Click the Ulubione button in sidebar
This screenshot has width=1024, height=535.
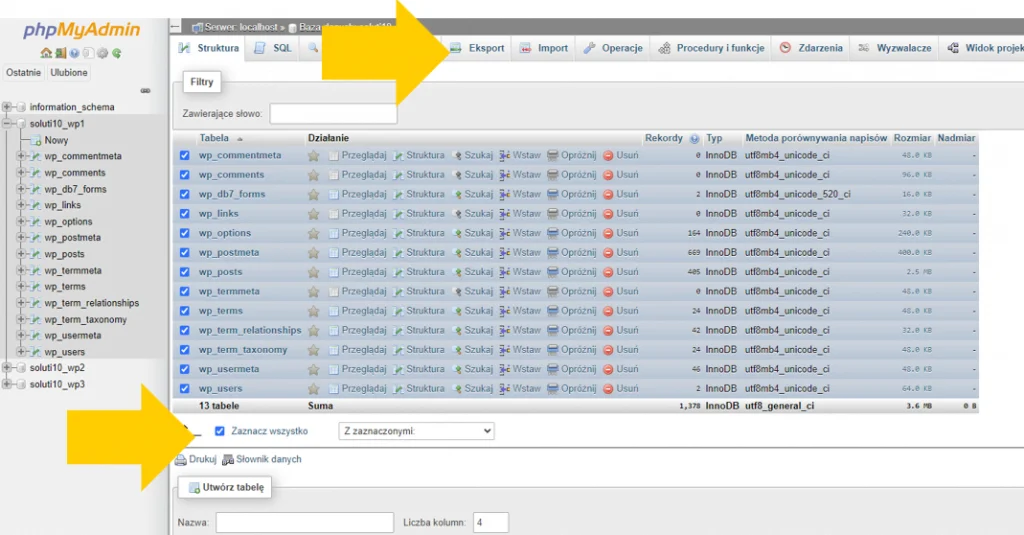69,73
